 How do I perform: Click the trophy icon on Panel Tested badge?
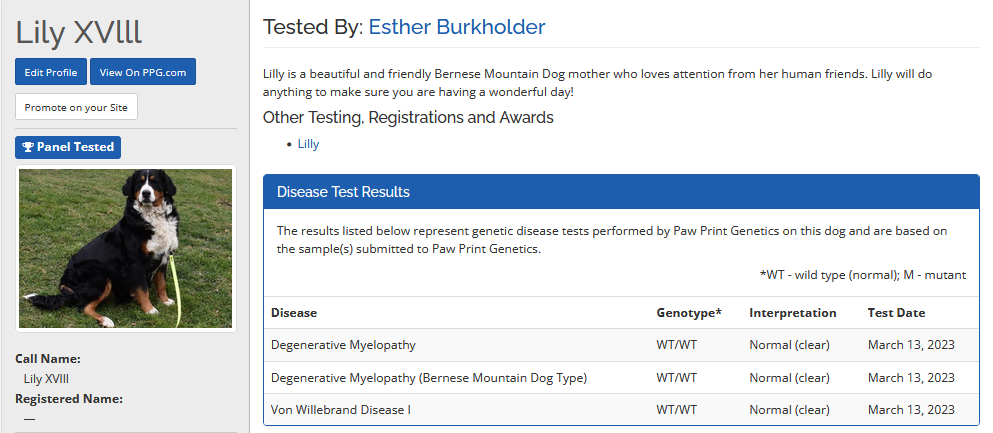coord(28,147)
